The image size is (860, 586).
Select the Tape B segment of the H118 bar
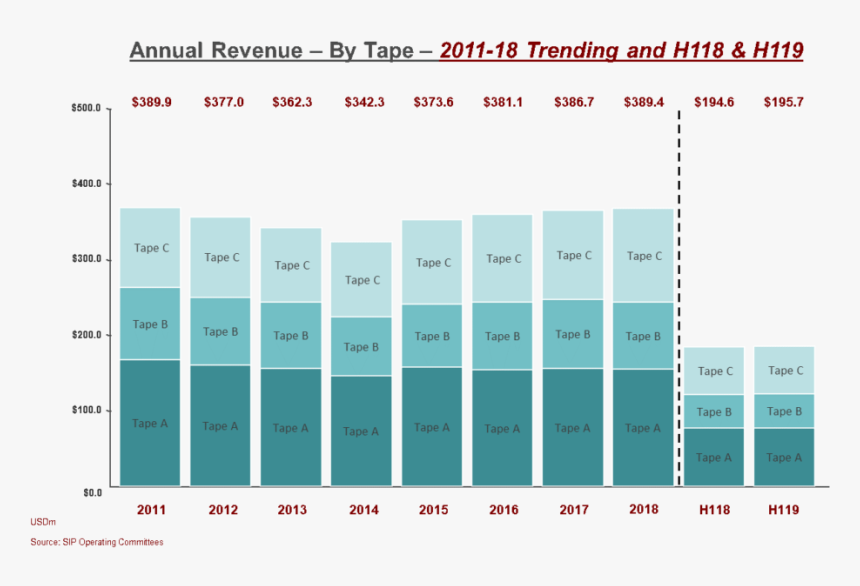tap(714, 412)
